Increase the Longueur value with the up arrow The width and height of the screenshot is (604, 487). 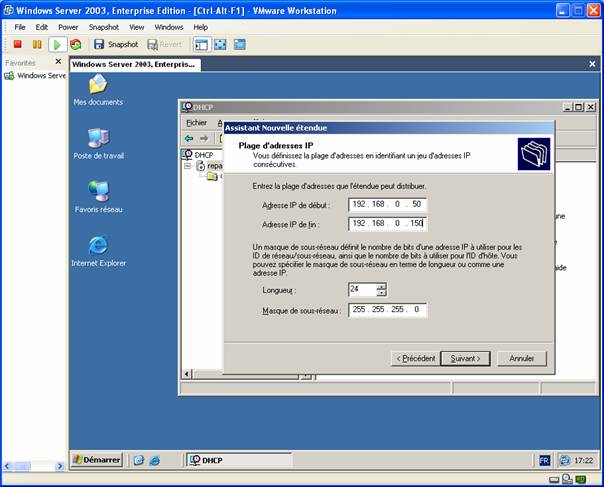pyautogui.click(x=381, y=286)
